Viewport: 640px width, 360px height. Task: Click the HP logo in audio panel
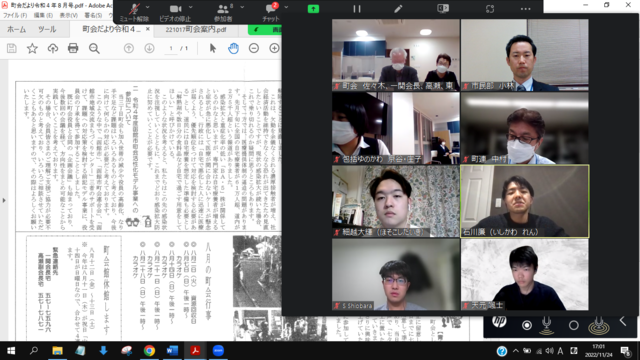pyautogui.click(x=499, y=322)
